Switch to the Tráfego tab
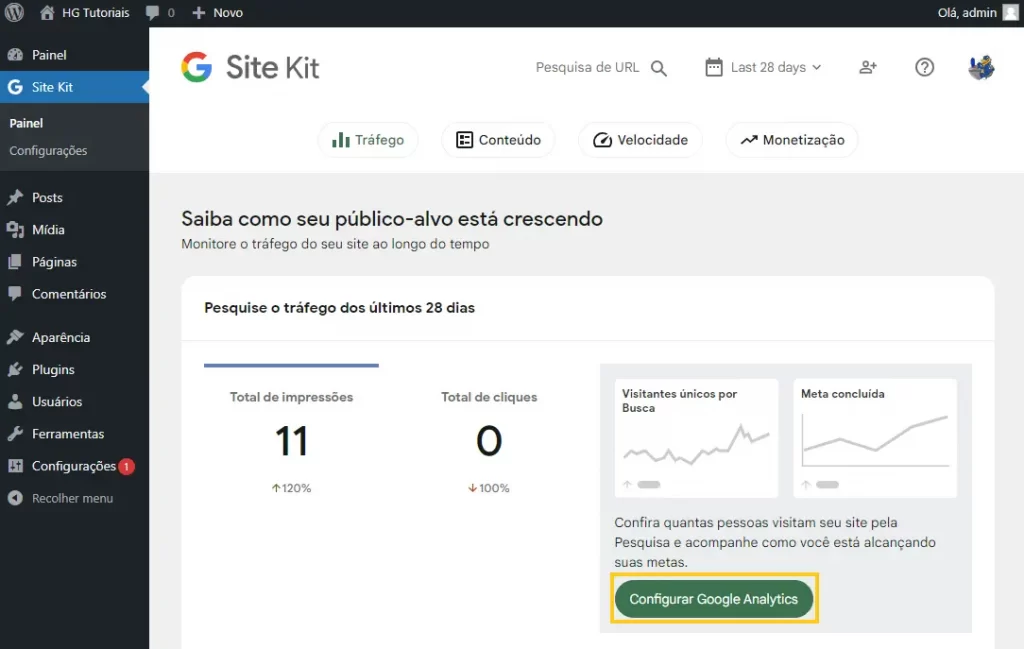The image size is (1024, 649). click(368, 140)
